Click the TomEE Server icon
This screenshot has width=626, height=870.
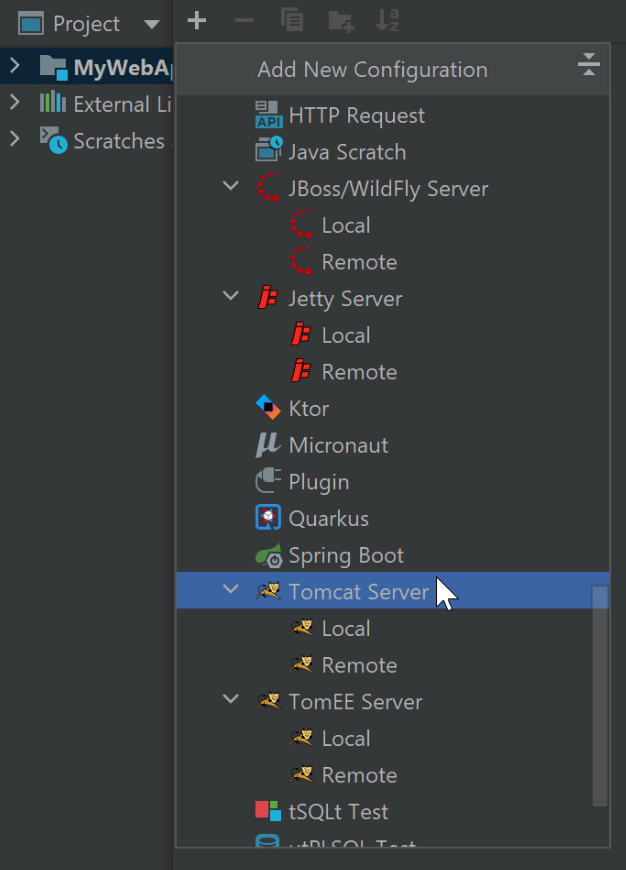[x=269, y=701]
